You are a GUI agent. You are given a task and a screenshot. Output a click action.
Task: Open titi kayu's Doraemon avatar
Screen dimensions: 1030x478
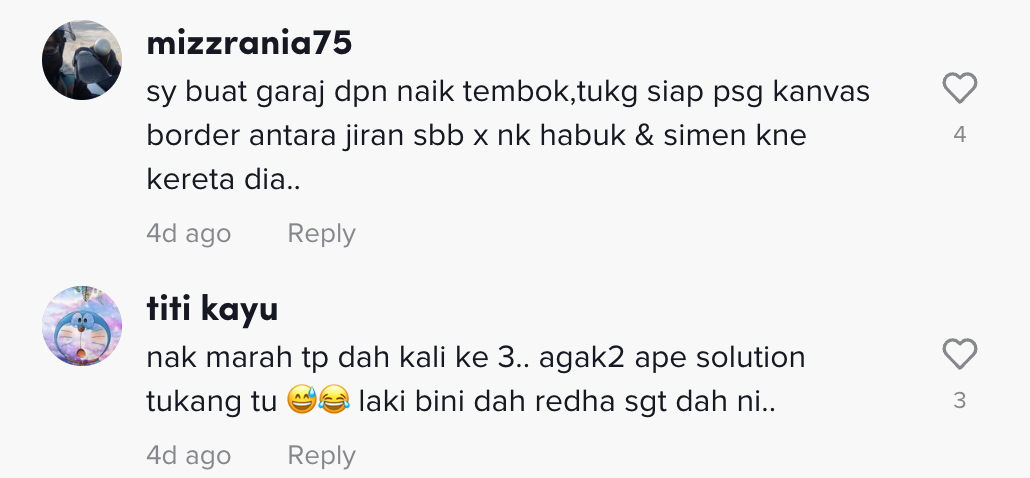[82, 326]
